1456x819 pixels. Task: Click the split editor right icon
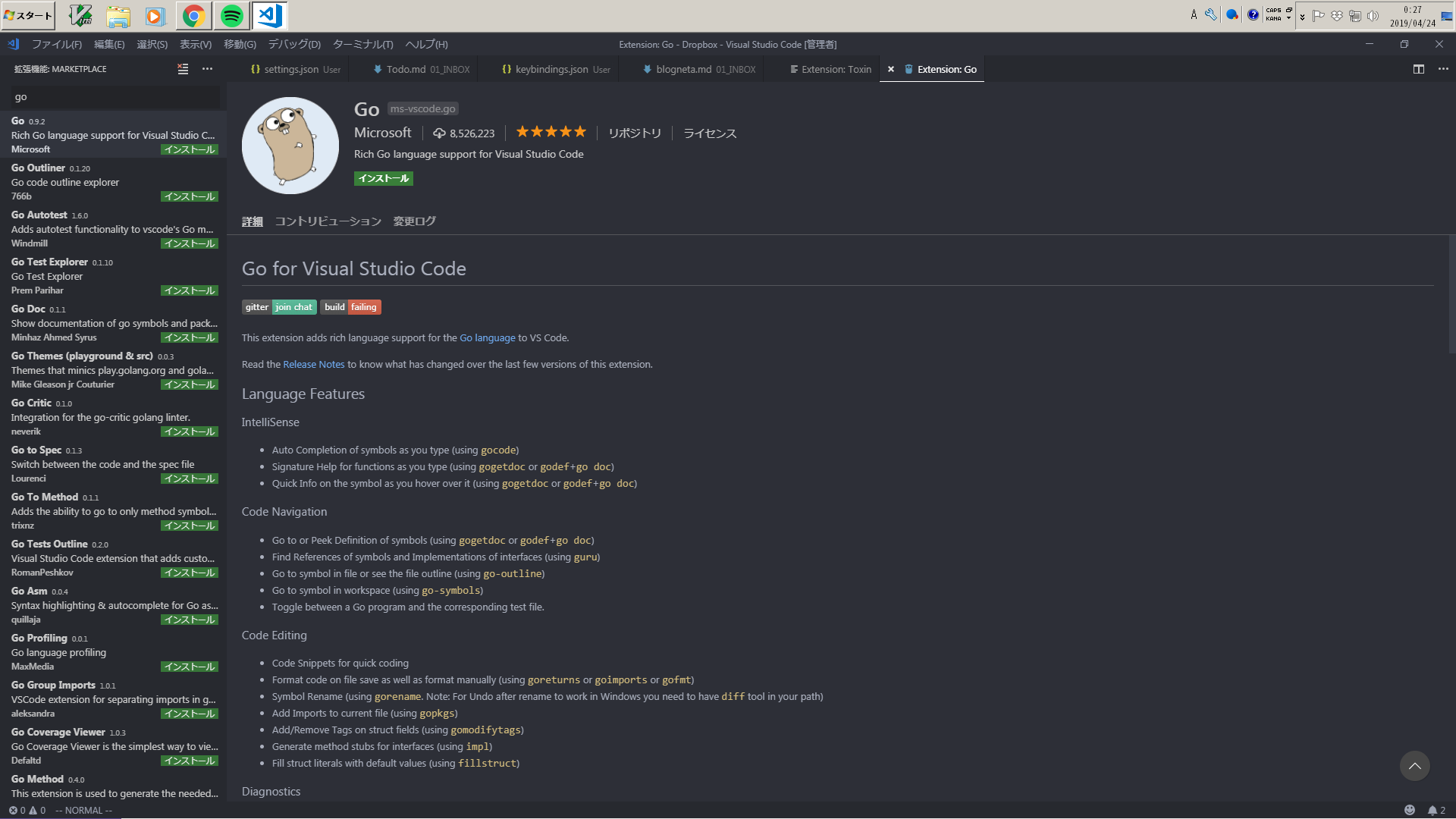click(1419, 69)
